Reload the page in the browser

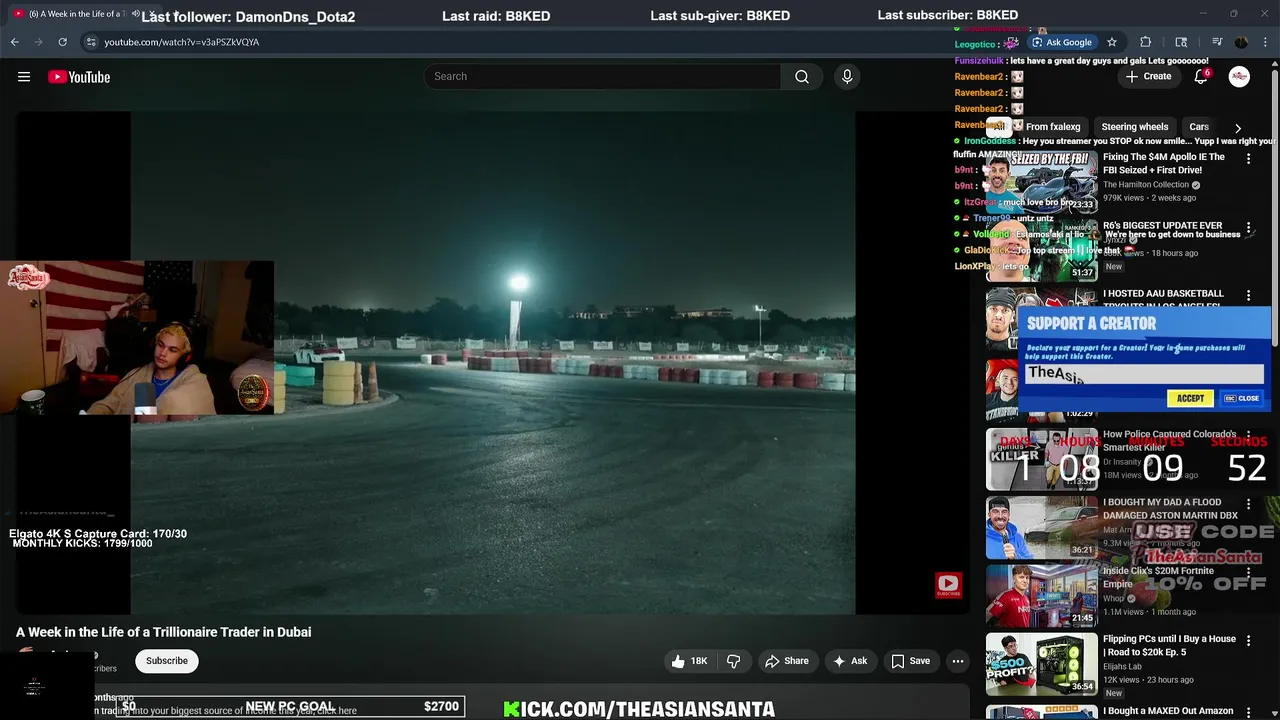[x=62, y=42]
